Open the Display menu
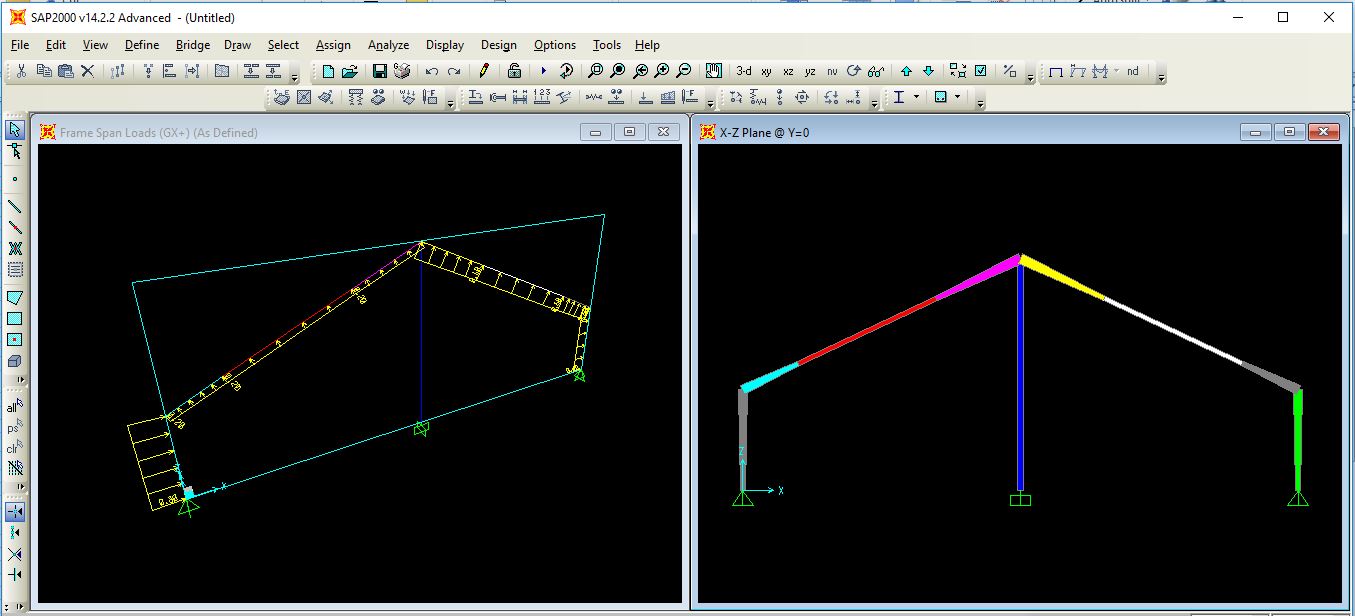The image size is (1355, 616). pos(445,45)
